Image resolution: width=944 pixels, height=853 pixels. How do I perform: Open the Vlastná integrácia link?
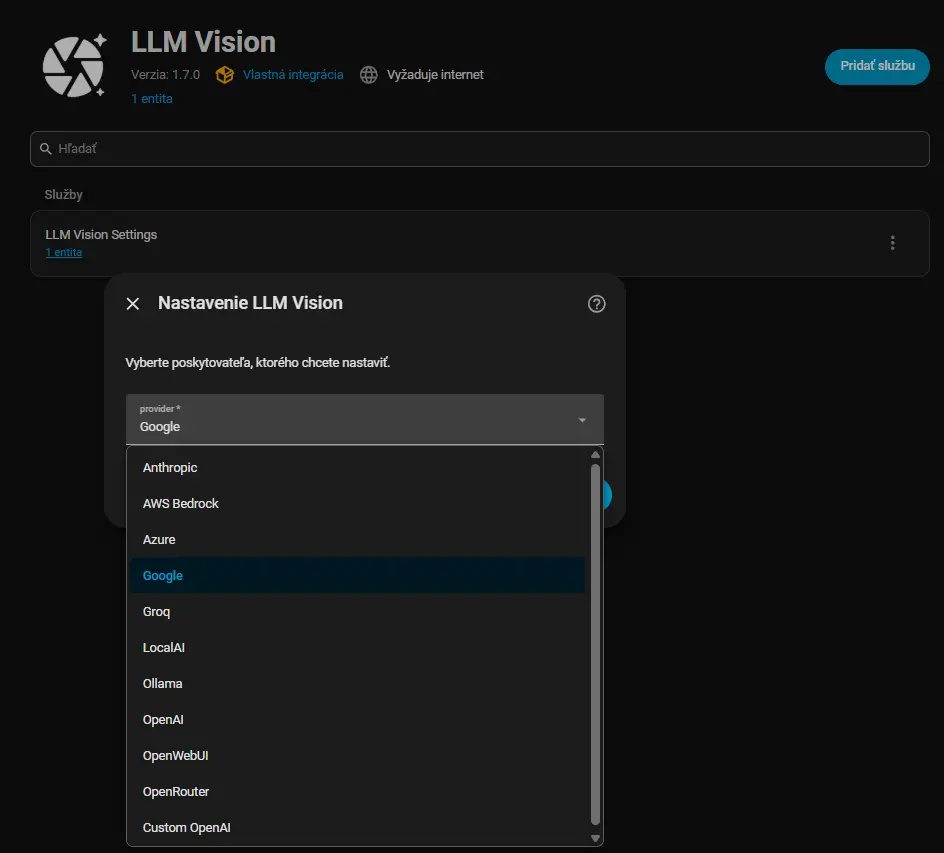293,75
